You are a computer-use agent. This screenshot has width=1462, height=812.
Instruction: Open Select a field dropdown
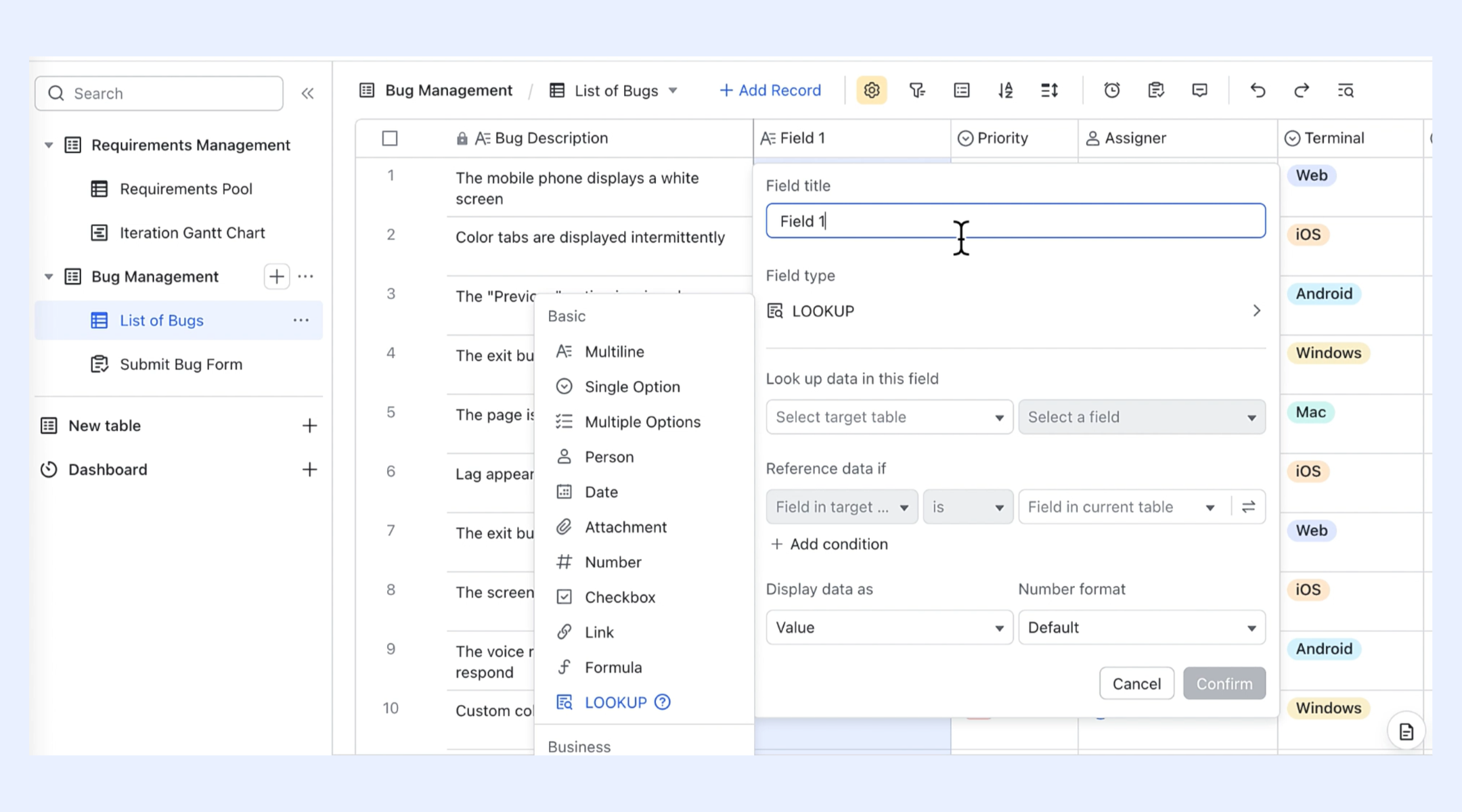tap(1142, 417)
